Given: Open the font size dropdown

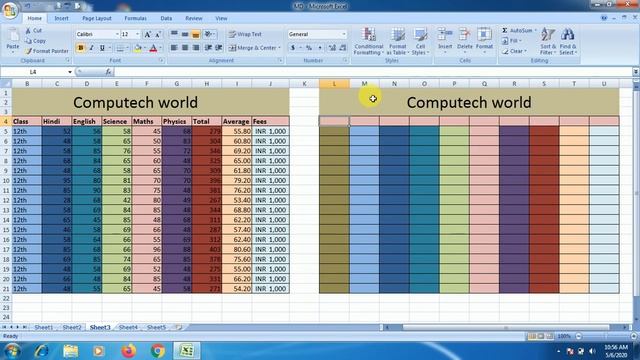Looking at the screenshot, I should tap(138, 34).
